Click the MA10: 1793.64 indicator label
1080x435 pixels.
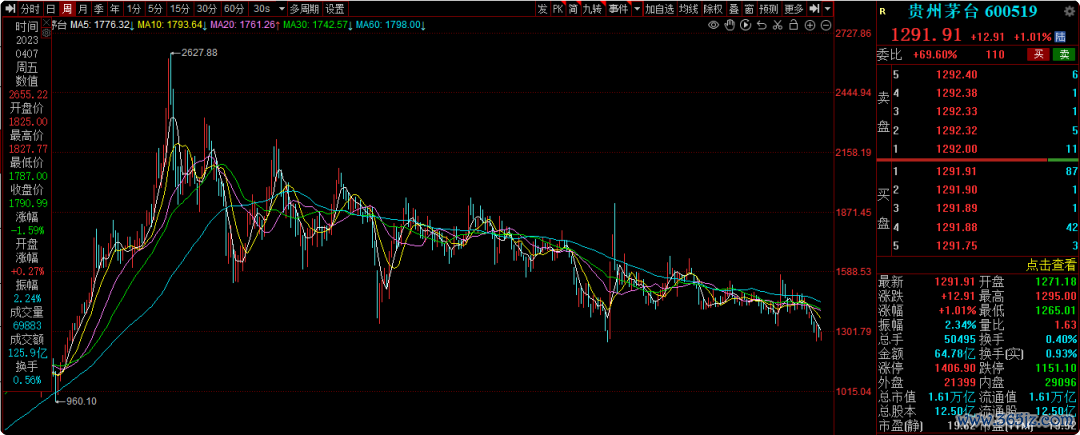click(170, 25)
